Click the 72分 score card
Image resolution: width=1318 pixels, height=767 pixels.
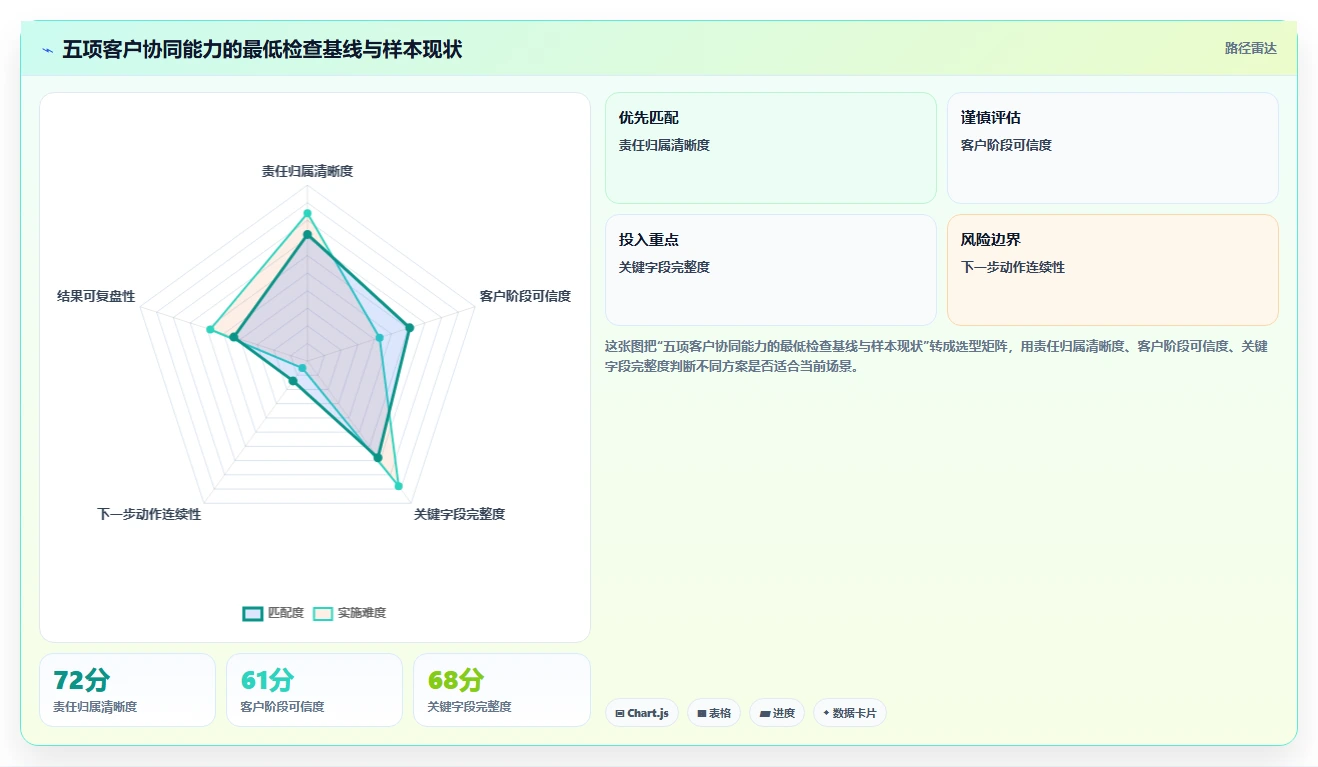(x=127, y=690)
